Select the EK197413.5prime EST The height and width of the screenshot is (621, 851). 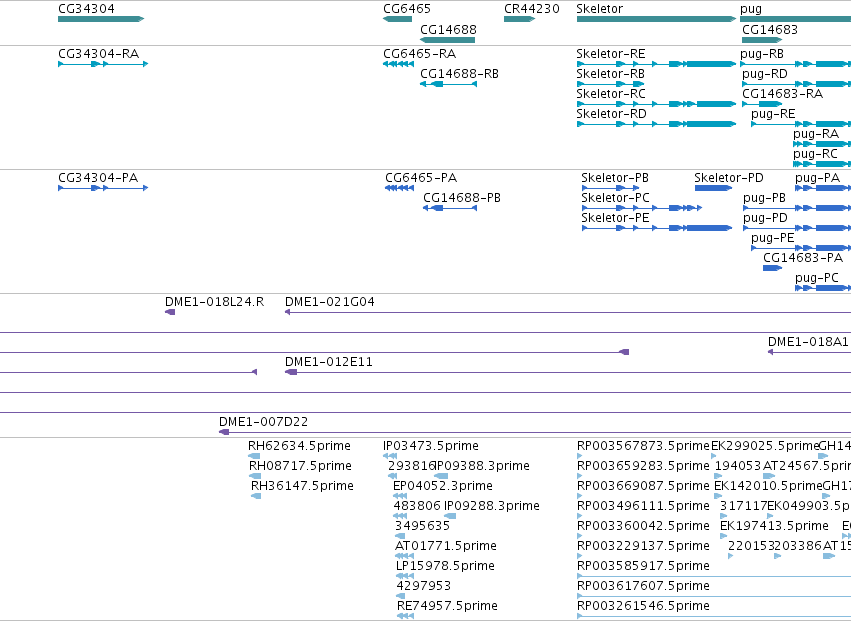pos(723,537)
